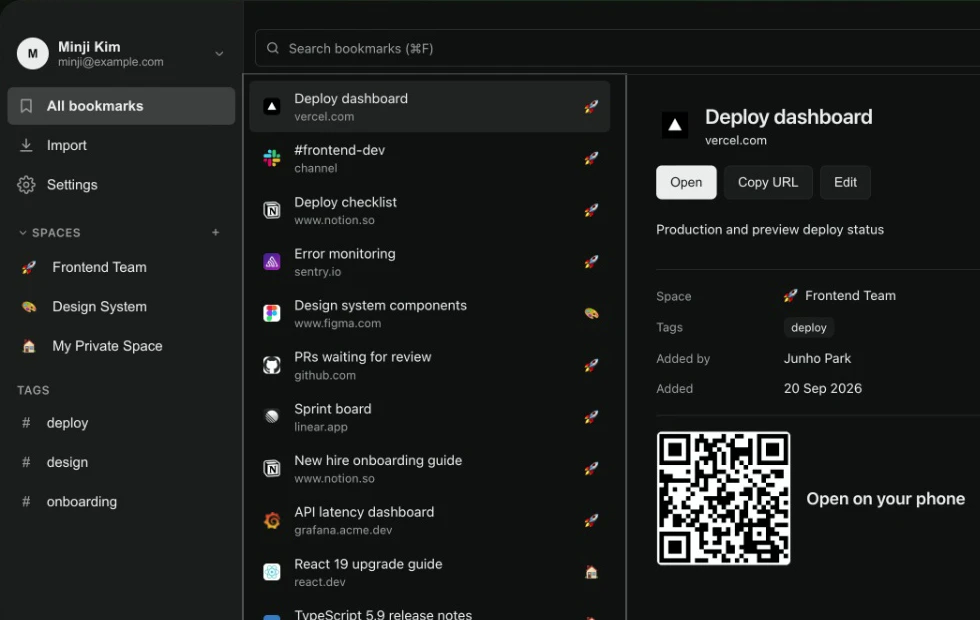Select the #frontend-dev bookmark
Viewport: 980px width, 620px height.
pos(429,158)
